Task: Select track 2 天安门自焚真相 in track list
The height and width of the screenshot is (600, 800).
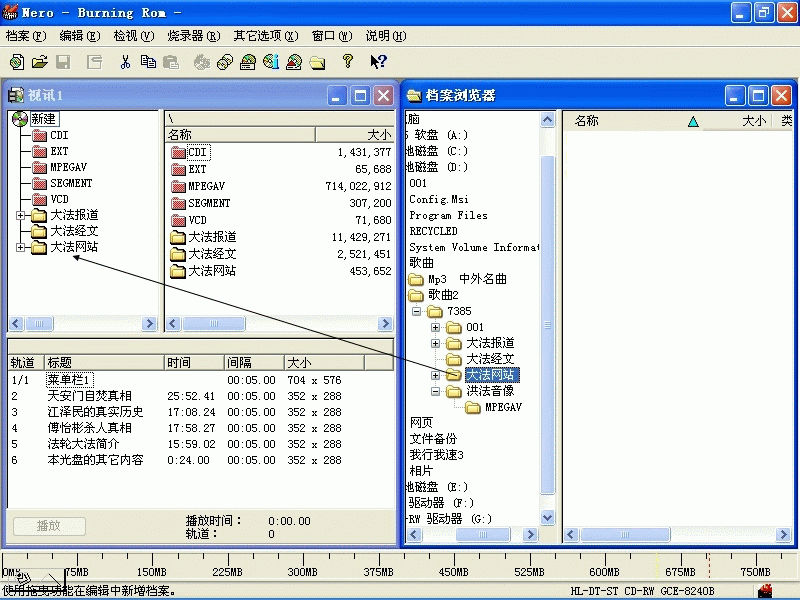Action: [x=89, y=396]
